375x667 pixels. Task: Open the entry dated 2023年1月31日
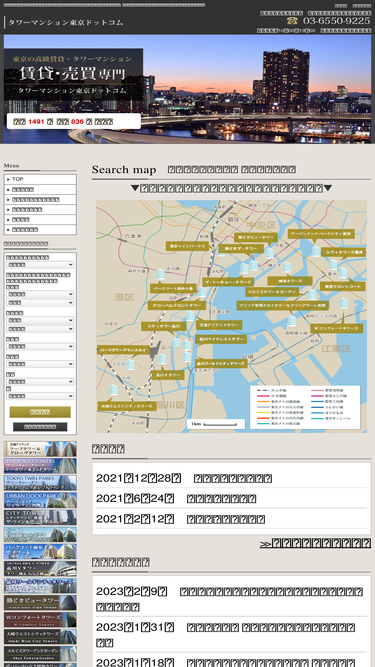click(x=231, y=634)
